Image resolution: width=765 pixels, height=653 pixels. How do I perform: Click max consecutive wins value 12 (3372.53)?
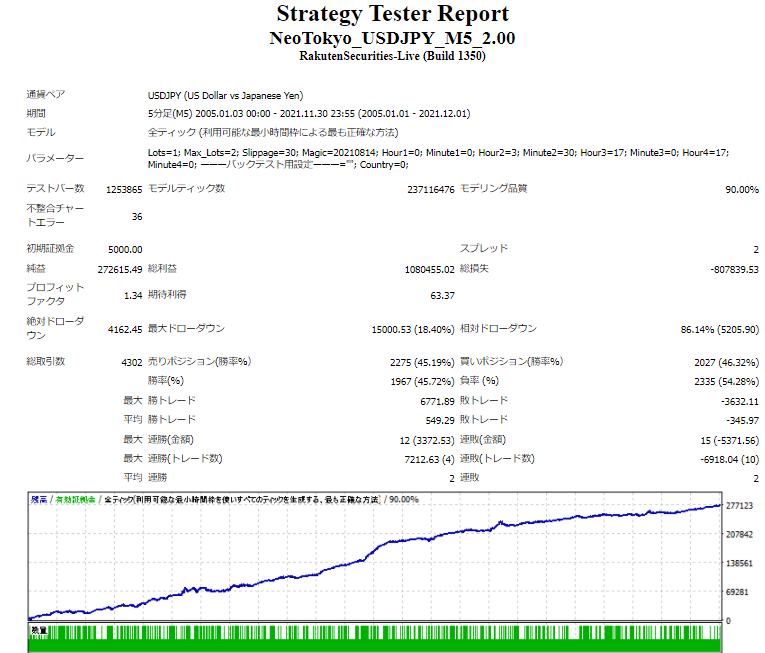pos(427,441)
